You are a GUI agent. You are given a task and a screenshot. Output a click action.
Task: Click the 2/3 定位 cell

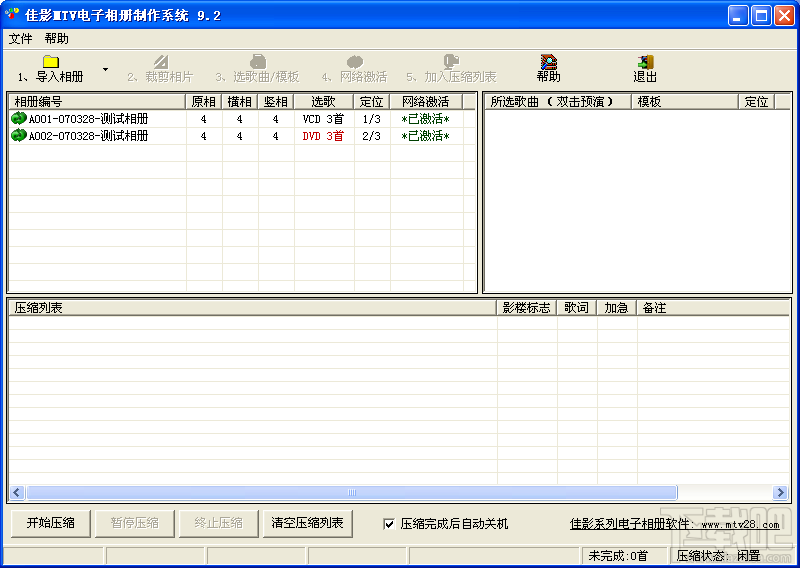pos(371,136)
